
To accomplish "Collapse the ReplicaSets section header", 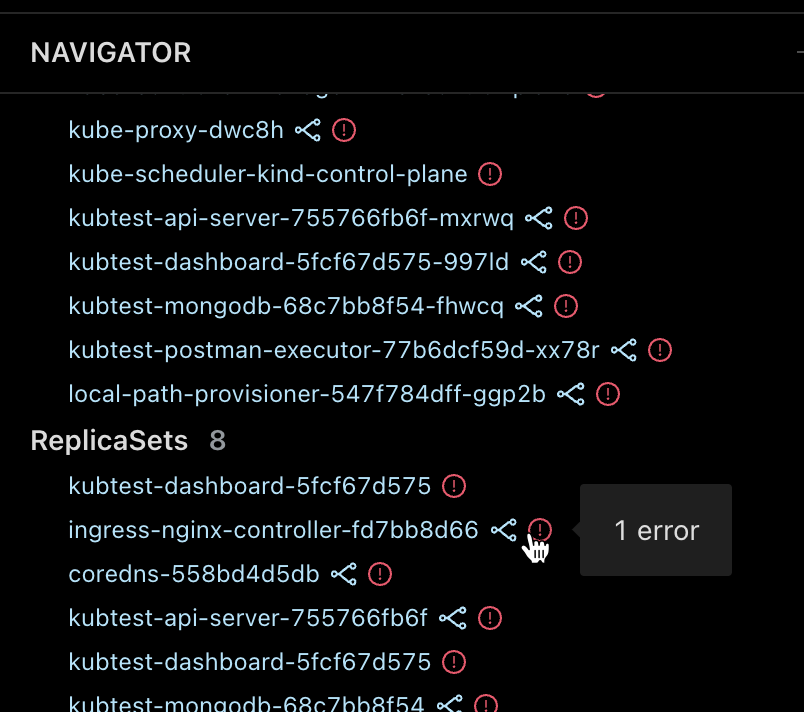I will tap(109, 440).
